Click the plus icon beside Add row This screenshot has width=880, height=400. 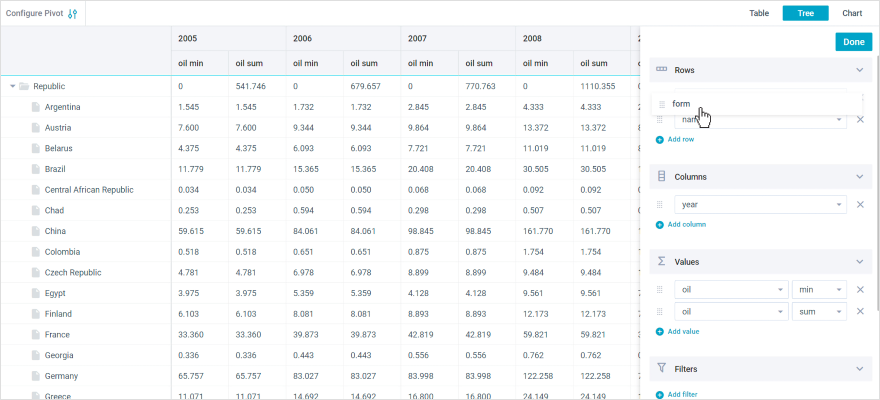(660, 139)
